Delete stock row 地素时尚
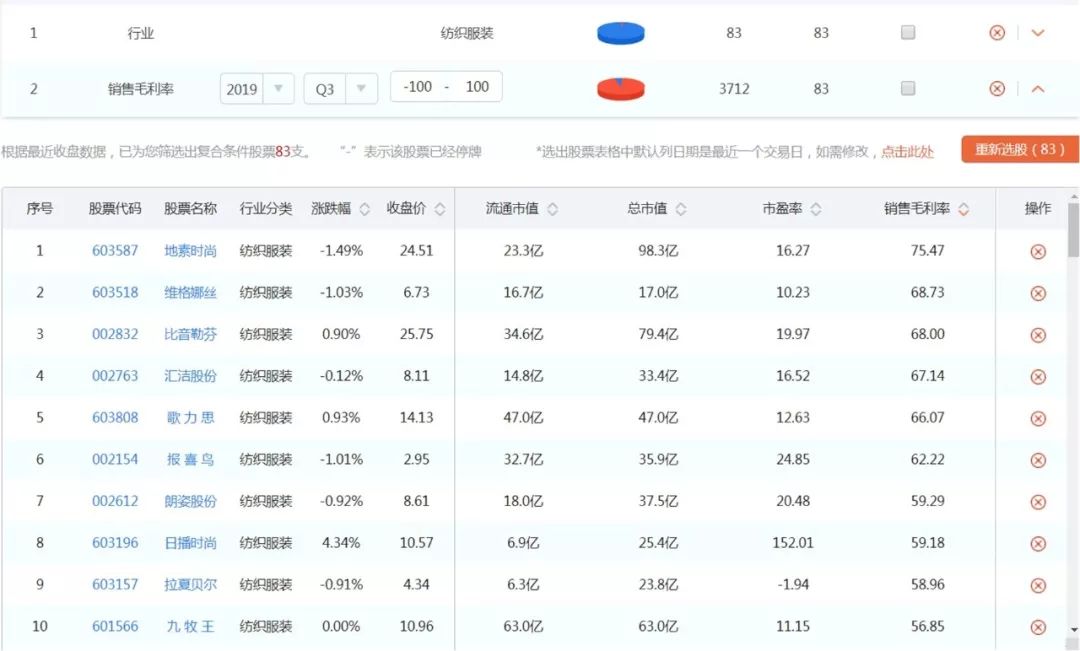 pos(1038,251)
